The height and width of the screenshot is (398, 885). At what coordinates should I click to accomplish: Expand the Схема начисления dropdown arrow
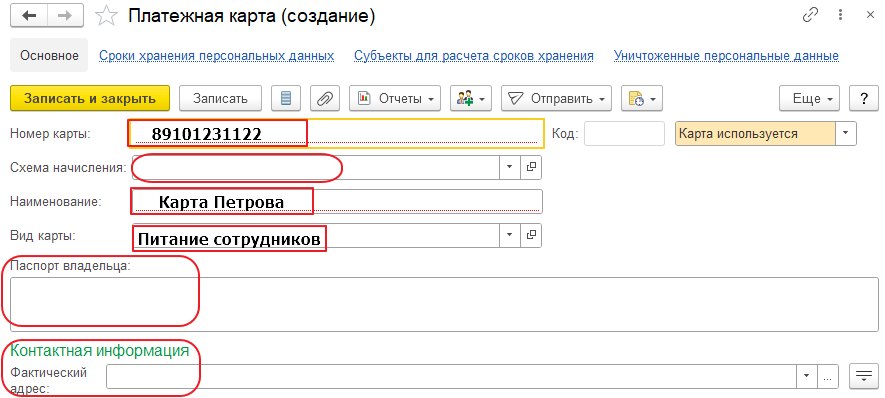pos(510,167)
